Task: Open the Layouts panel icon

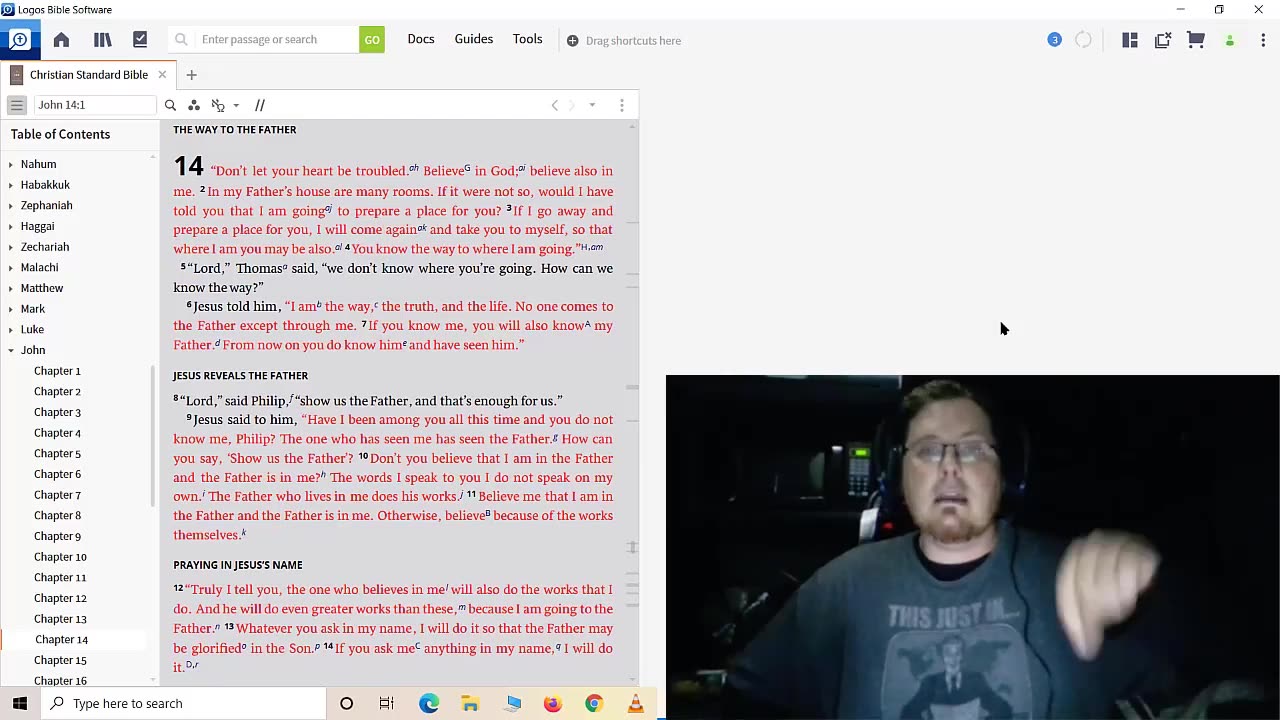Action: tap(1130, 40)
